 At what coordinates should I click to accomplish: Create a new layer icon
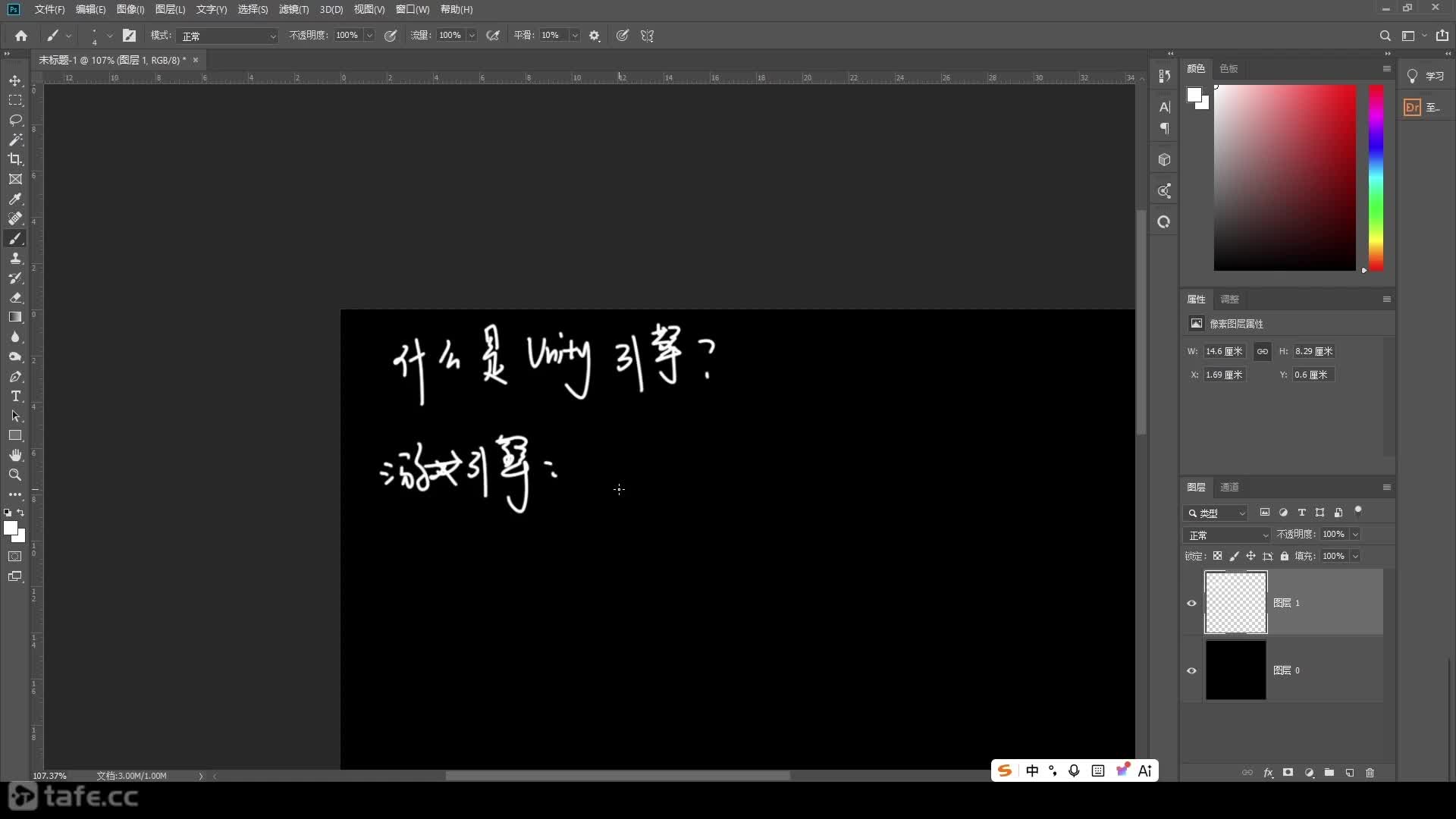1350,773
